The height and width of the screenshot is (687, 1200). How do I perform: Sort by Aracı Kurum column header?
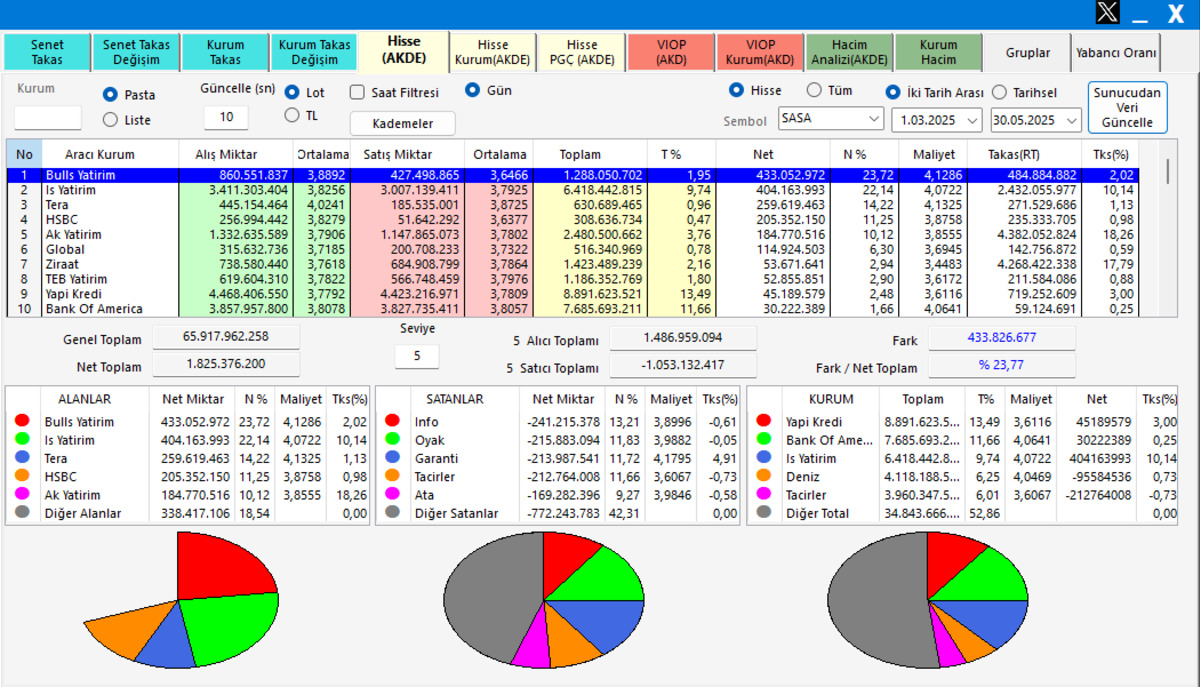(x=100, y=155)
